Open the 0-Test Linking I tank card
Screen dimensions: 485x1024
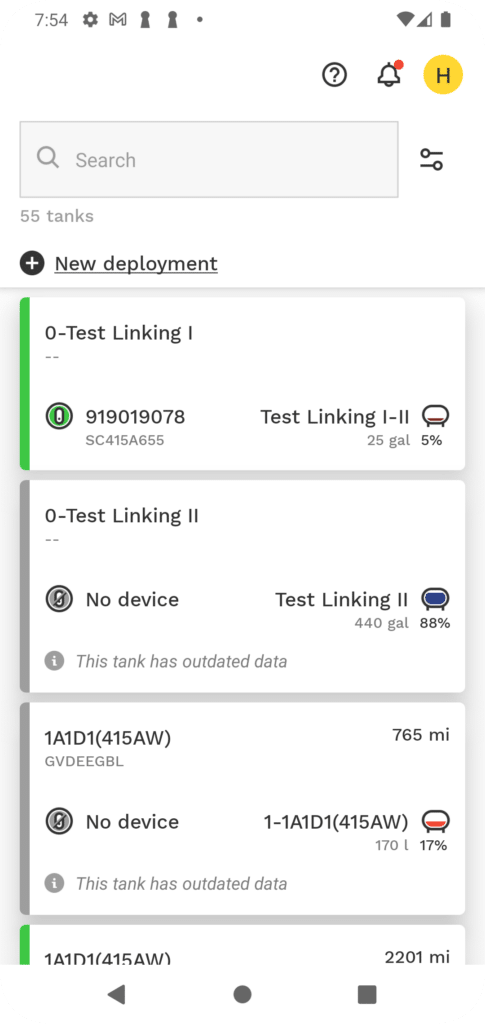tap(243, 384)
